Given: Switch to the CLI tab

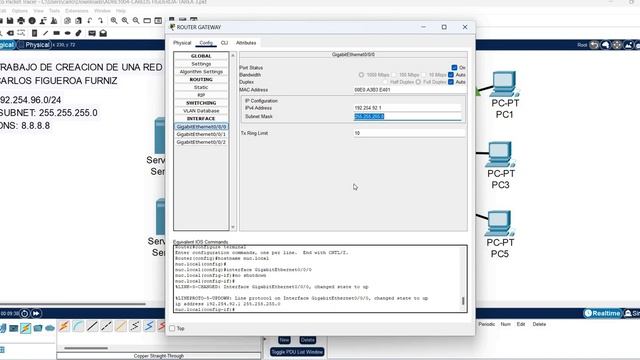Looking at the screenshot, I should [x=224, y=43].
